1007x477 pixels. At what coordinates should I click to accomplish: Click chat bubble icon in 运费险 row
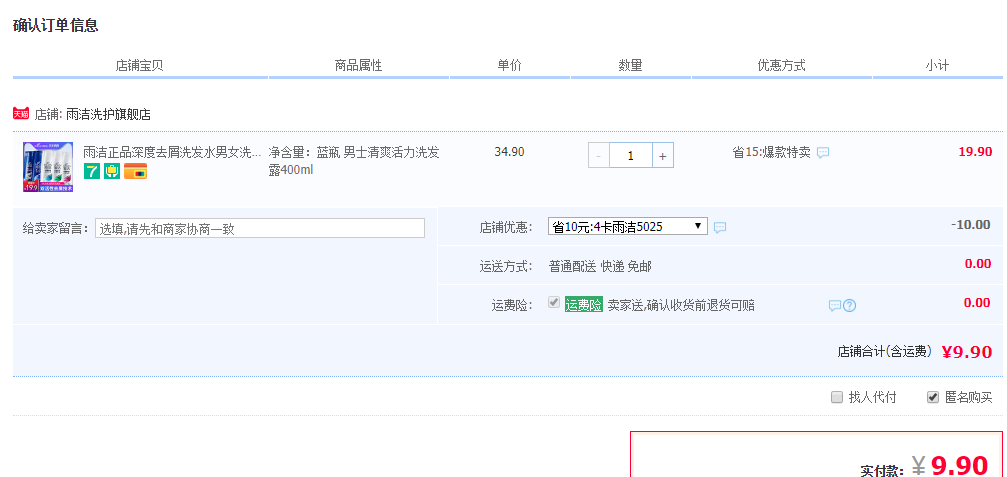tap(834, 306)
